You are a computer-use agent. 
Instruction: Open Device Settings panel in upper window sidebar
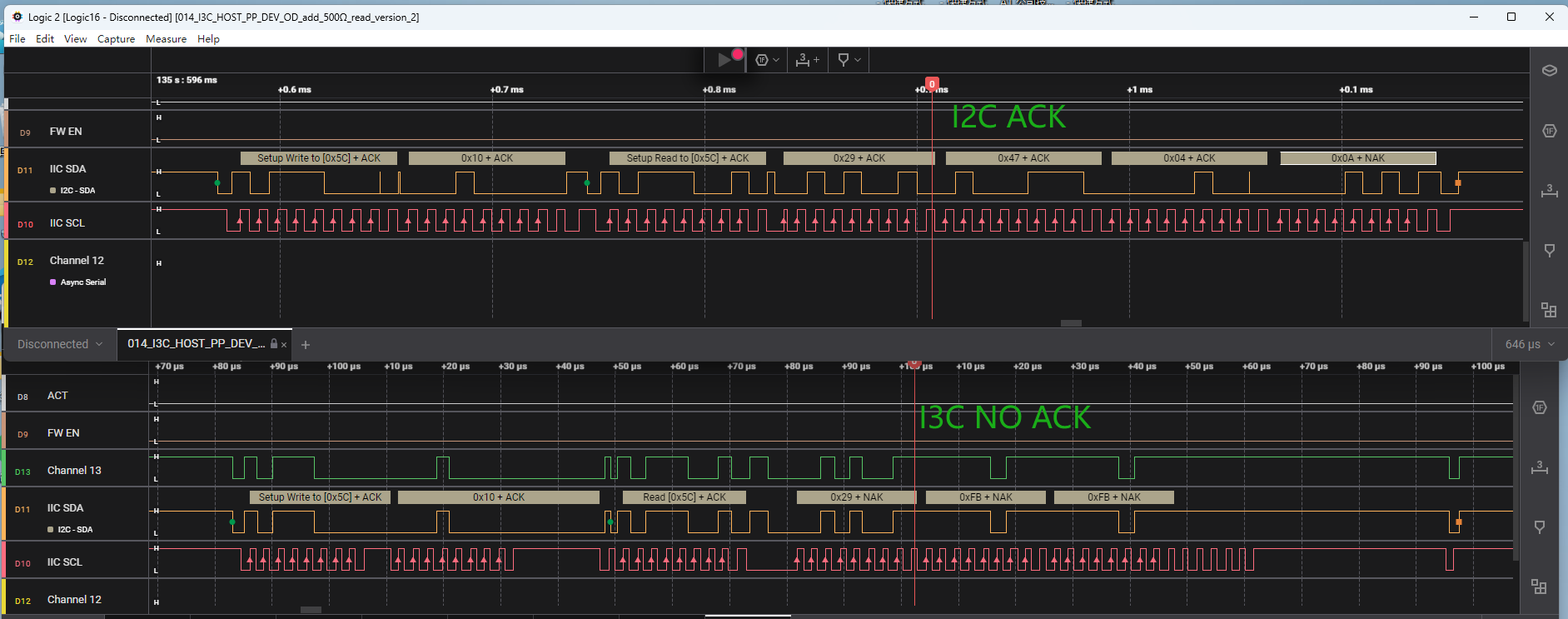click(x=1549, y=71)
